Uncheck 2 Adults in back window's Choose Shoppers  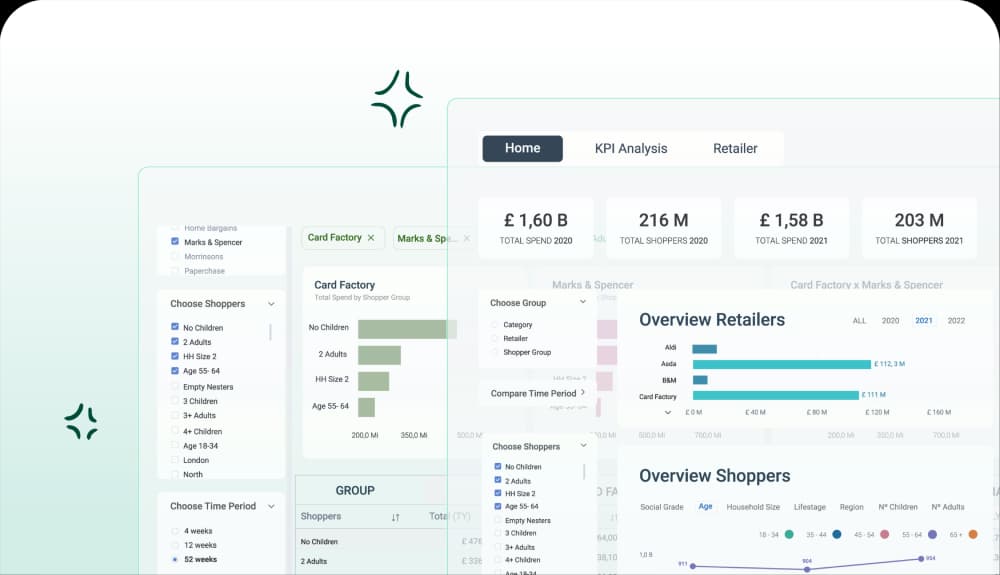tap(175, 342)
